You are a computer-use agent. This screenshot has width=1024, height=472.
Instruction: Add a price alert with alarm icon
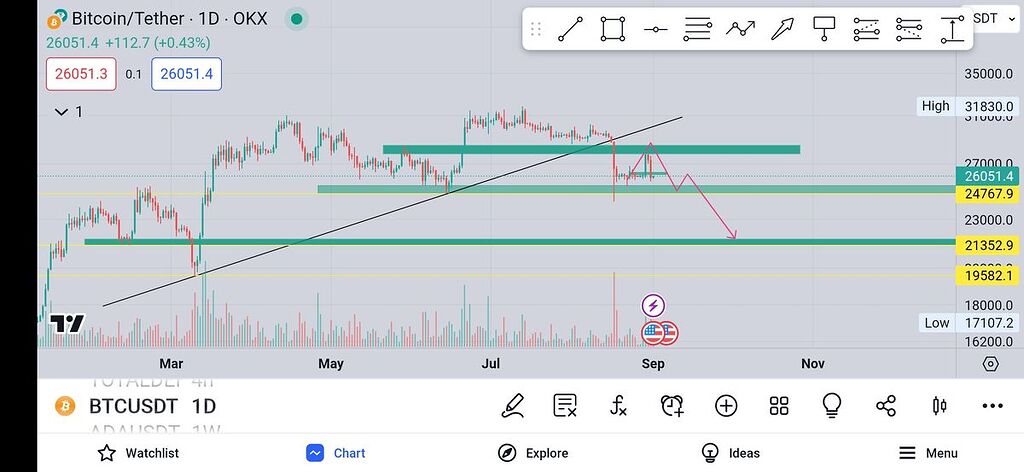point(672,405)
